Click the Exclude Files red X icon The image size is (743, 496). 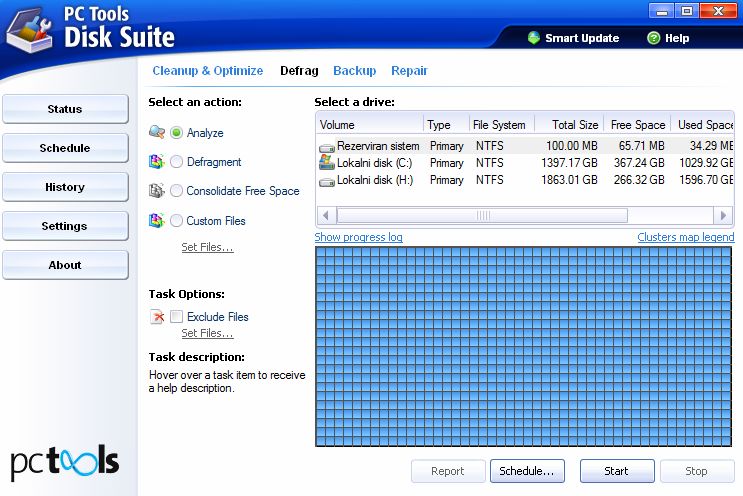click(157, 316)
